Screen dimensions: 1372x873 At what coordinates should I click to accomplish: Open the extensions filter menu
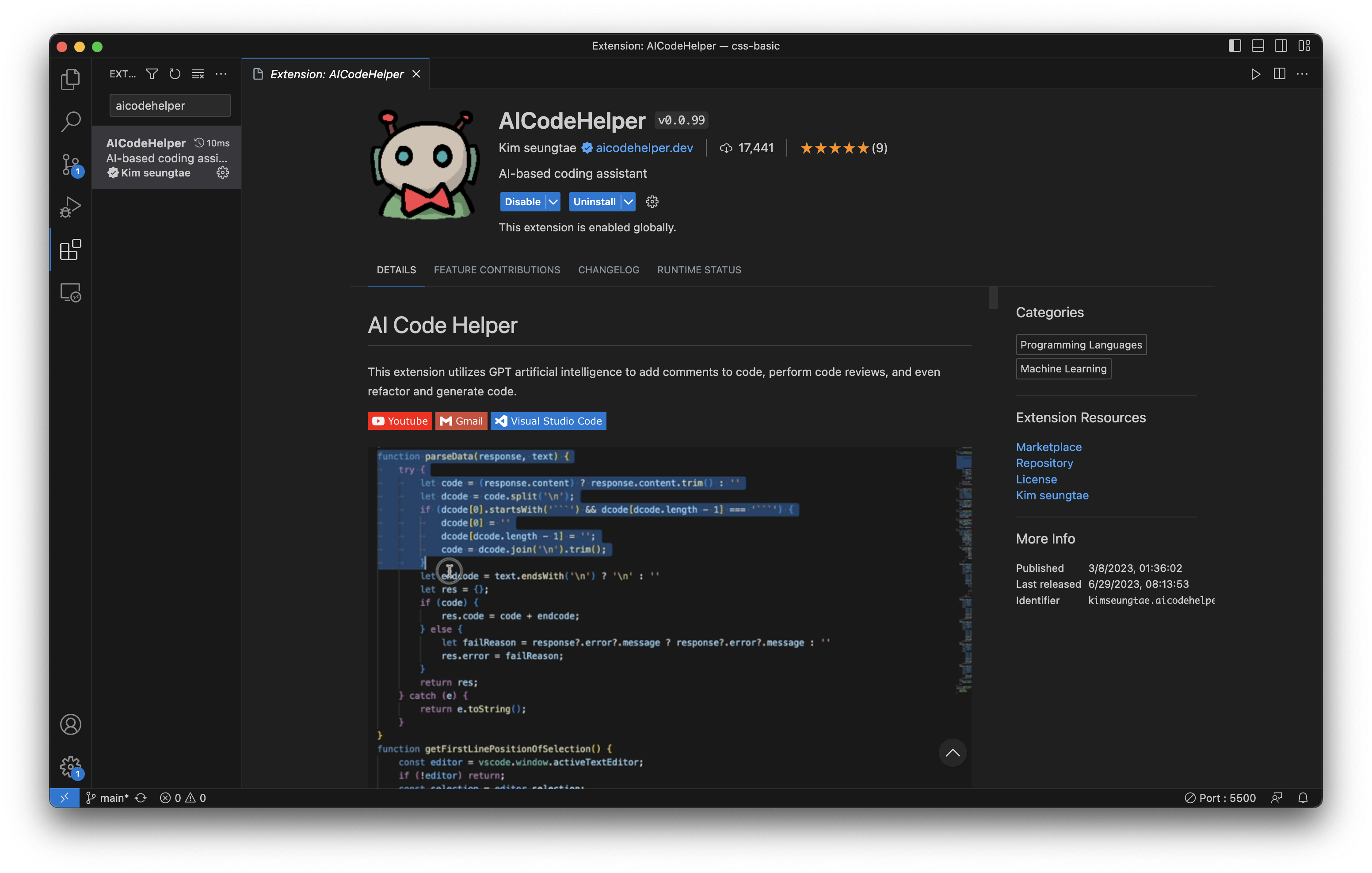[152, 73]
